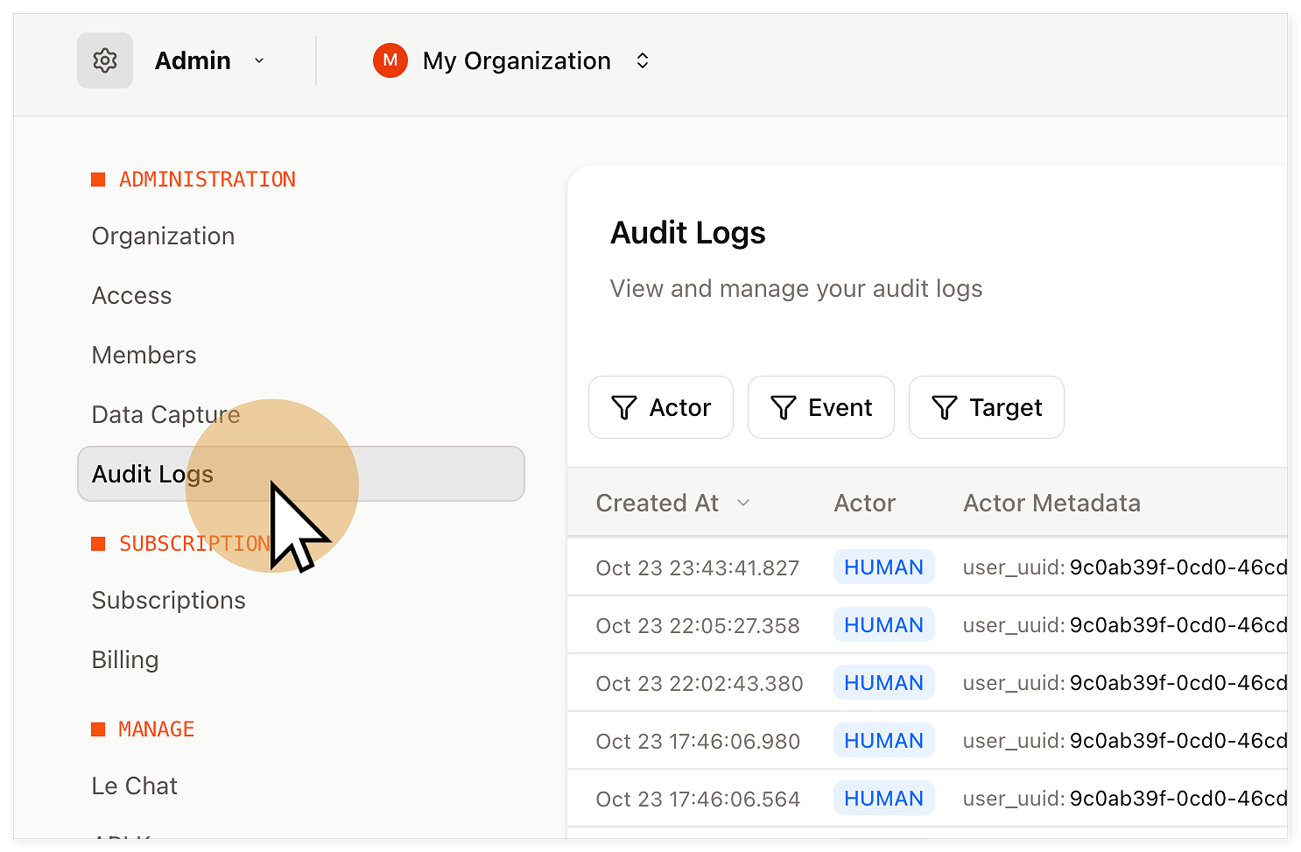Click the Audit Logs page heading

688,233
